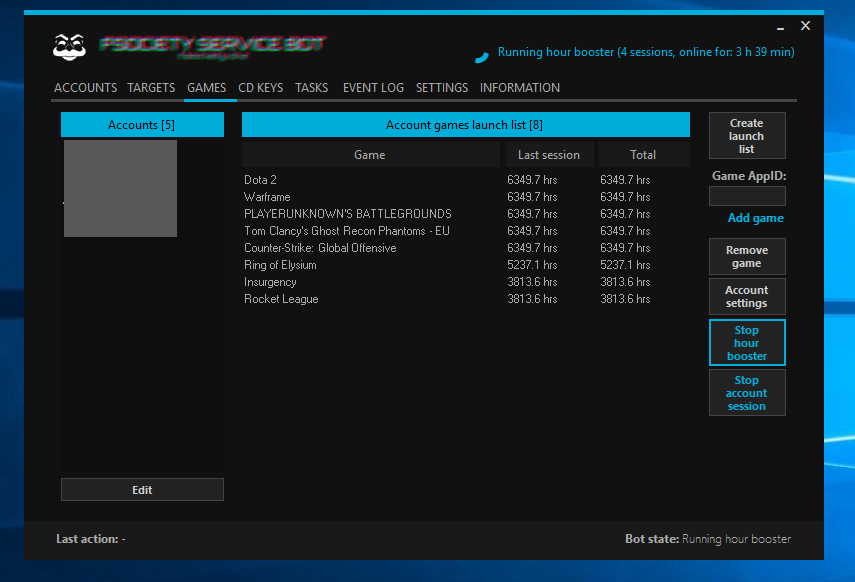
Task: Select the Rocket League row
Action: (x=281, y=299)
